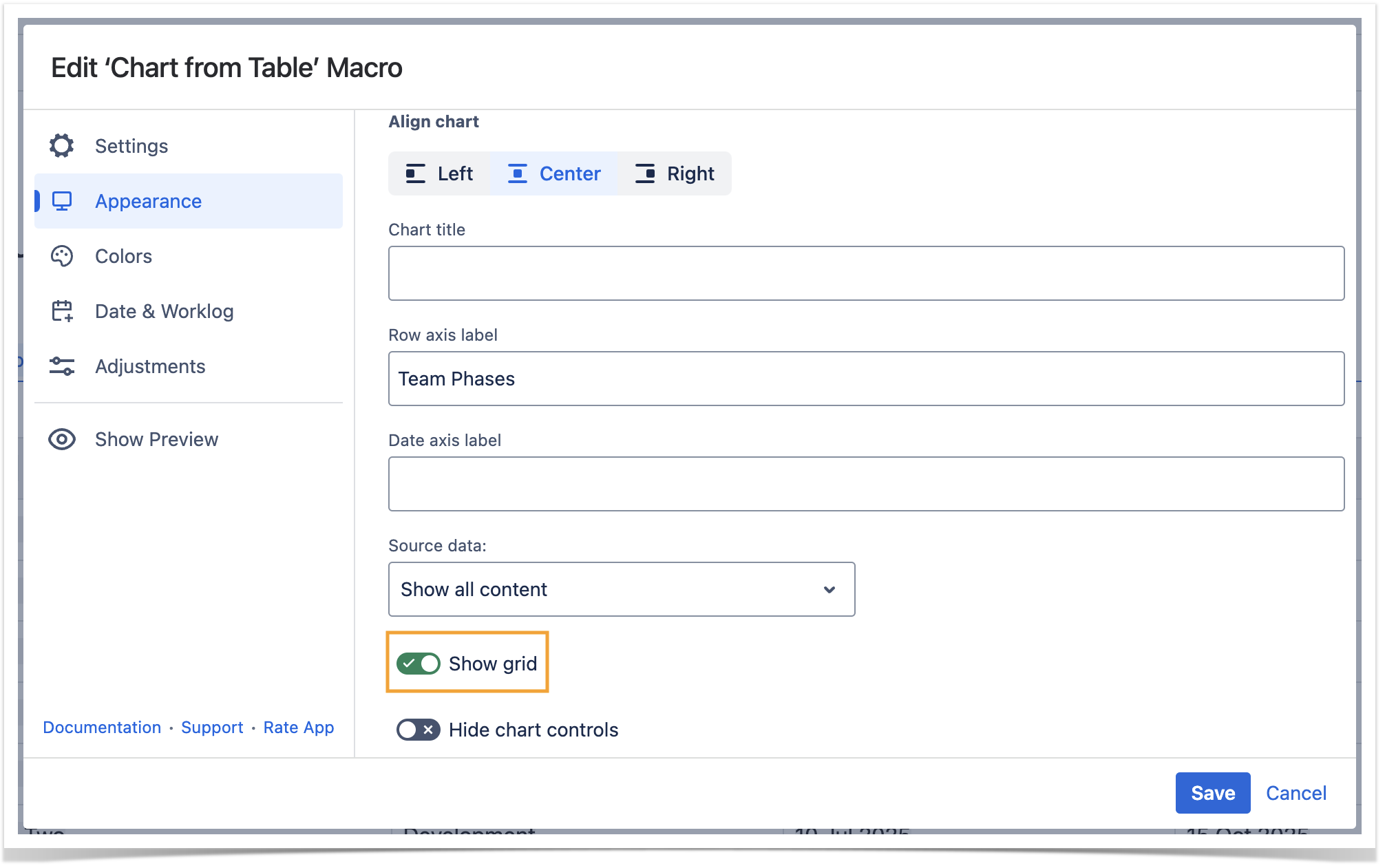
Task: Click the Row axis label field
Action: [x=866, y=379]
